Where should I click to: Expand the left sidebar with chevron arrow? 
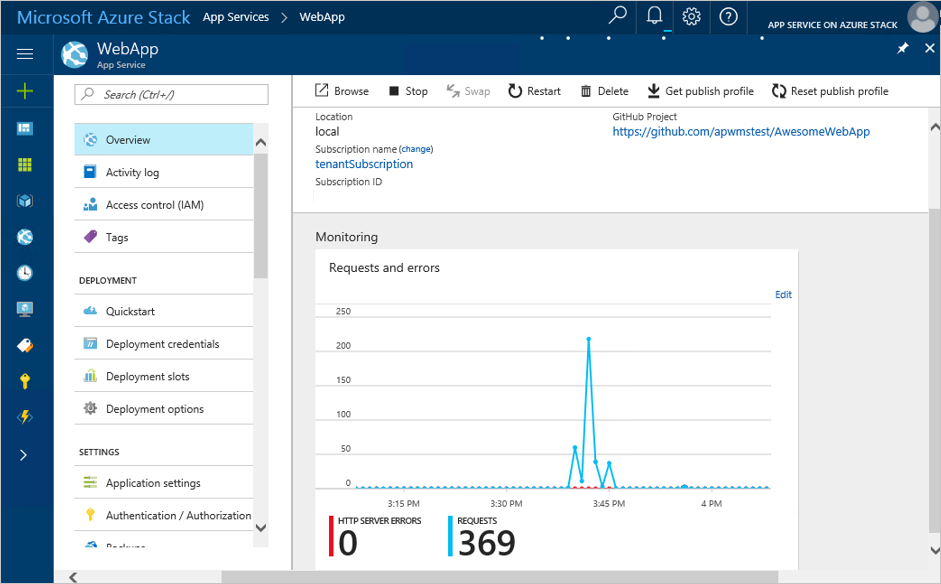coord(24,455)
